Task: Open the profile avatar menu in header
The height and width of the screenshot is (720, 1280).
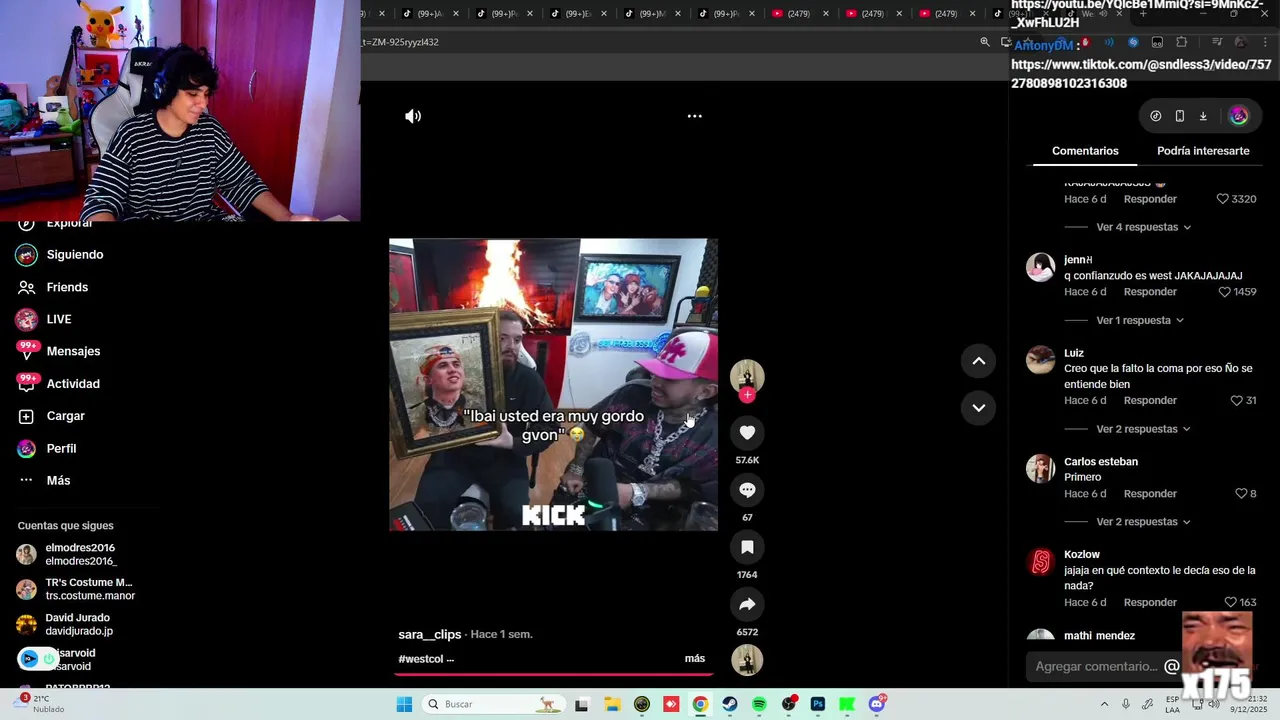Action: (x=1238, y=116)
